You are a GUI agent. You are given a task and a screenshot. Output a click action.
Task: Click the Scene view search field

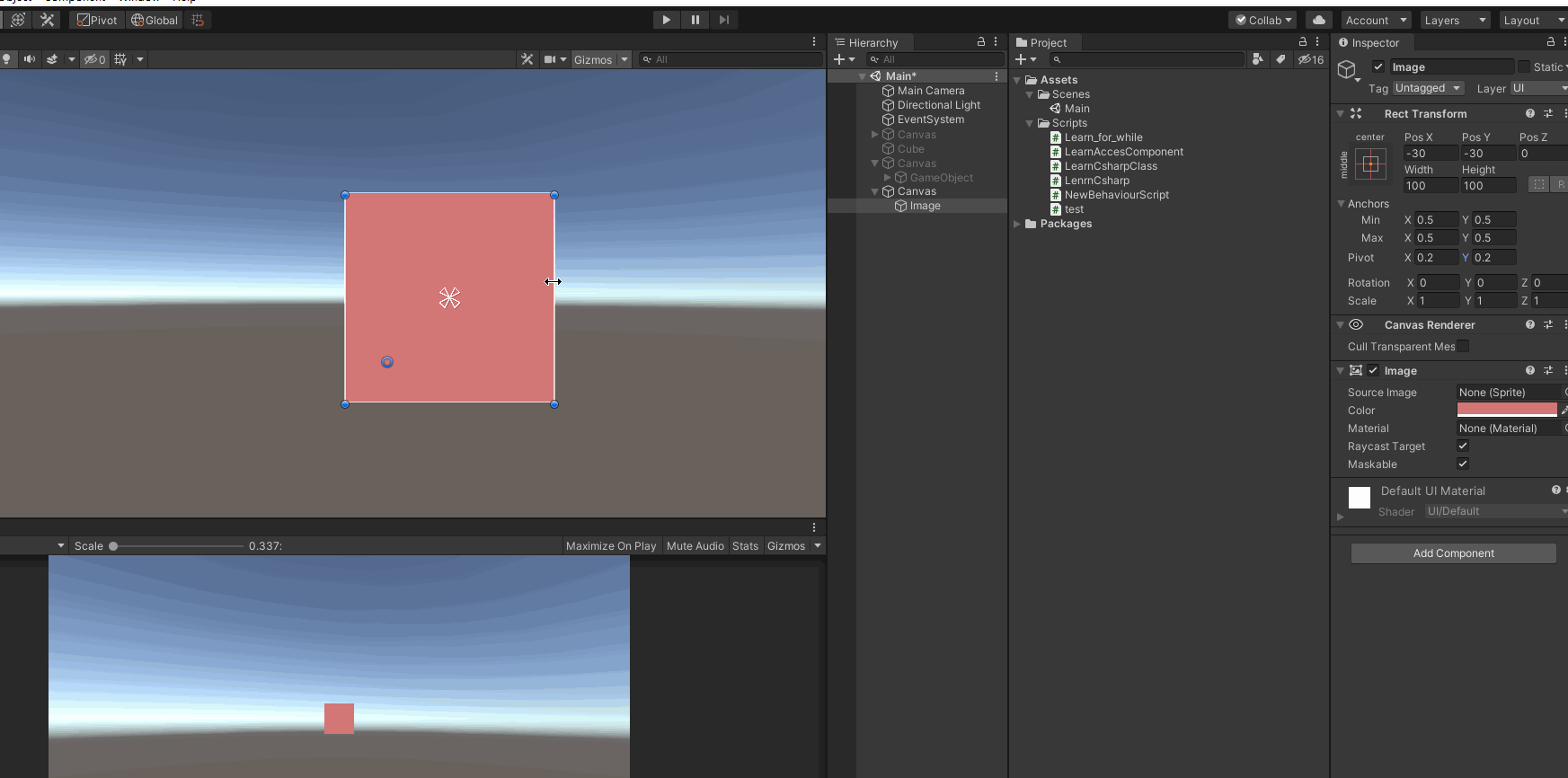point(731,59)
